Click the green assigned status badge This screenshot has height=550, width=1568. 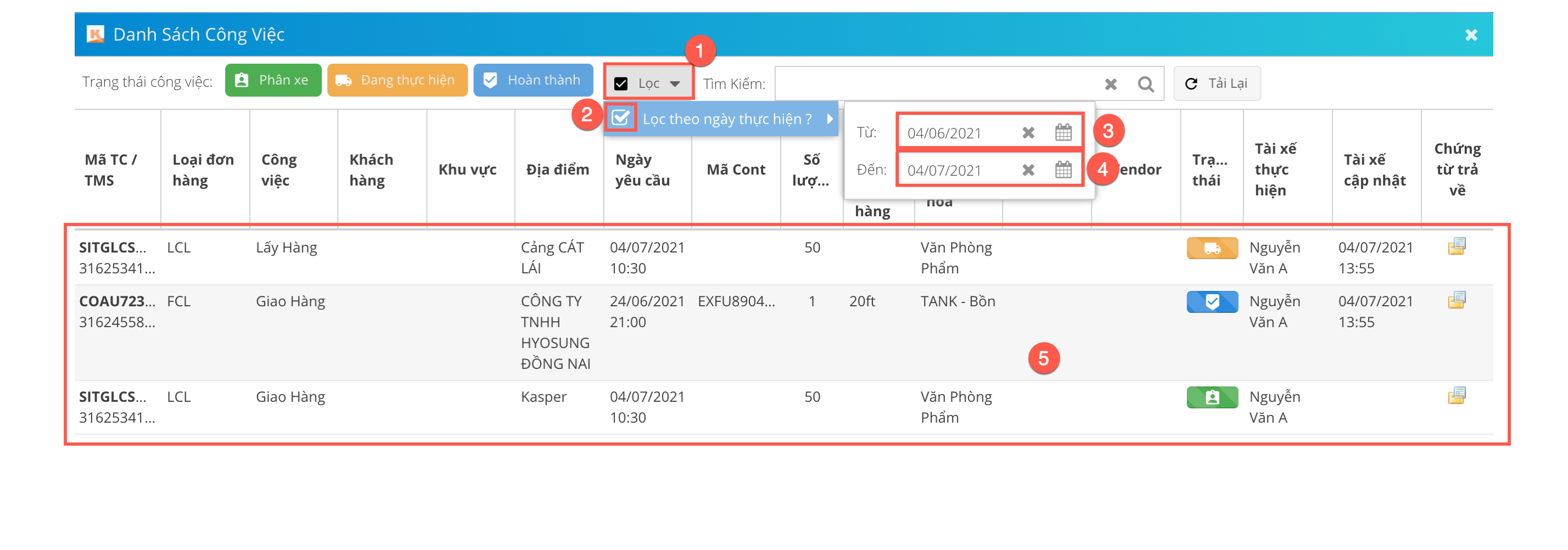click(1211, 397)
